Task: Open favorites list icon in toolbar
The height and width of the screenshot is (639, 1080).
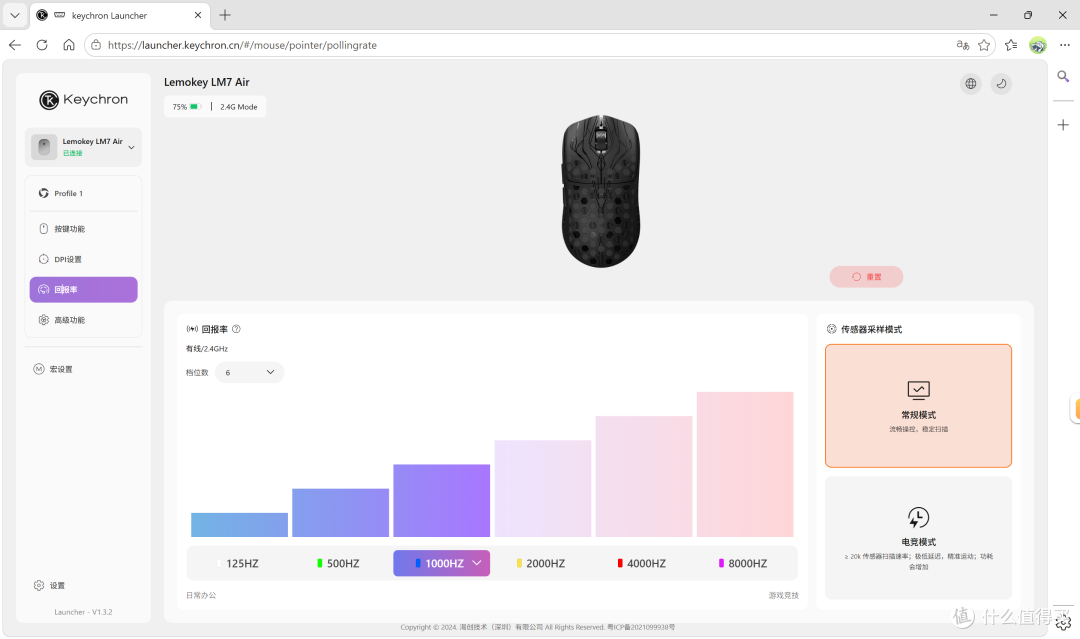Action: click(1010, 45)
